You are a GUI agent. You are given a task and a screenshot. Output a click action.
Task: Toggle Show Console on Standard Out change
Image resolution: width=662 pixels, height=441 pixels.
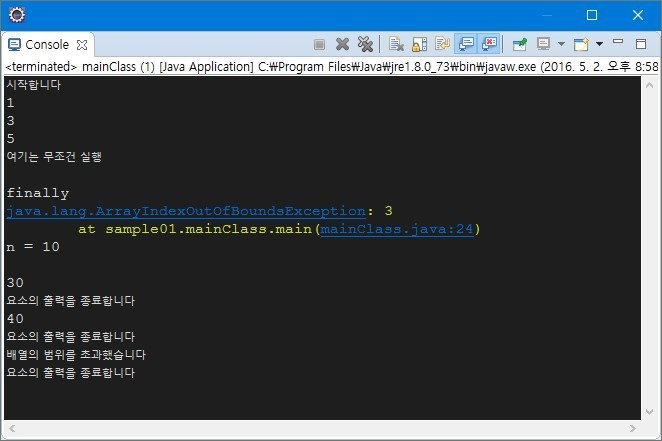point(466,44)
